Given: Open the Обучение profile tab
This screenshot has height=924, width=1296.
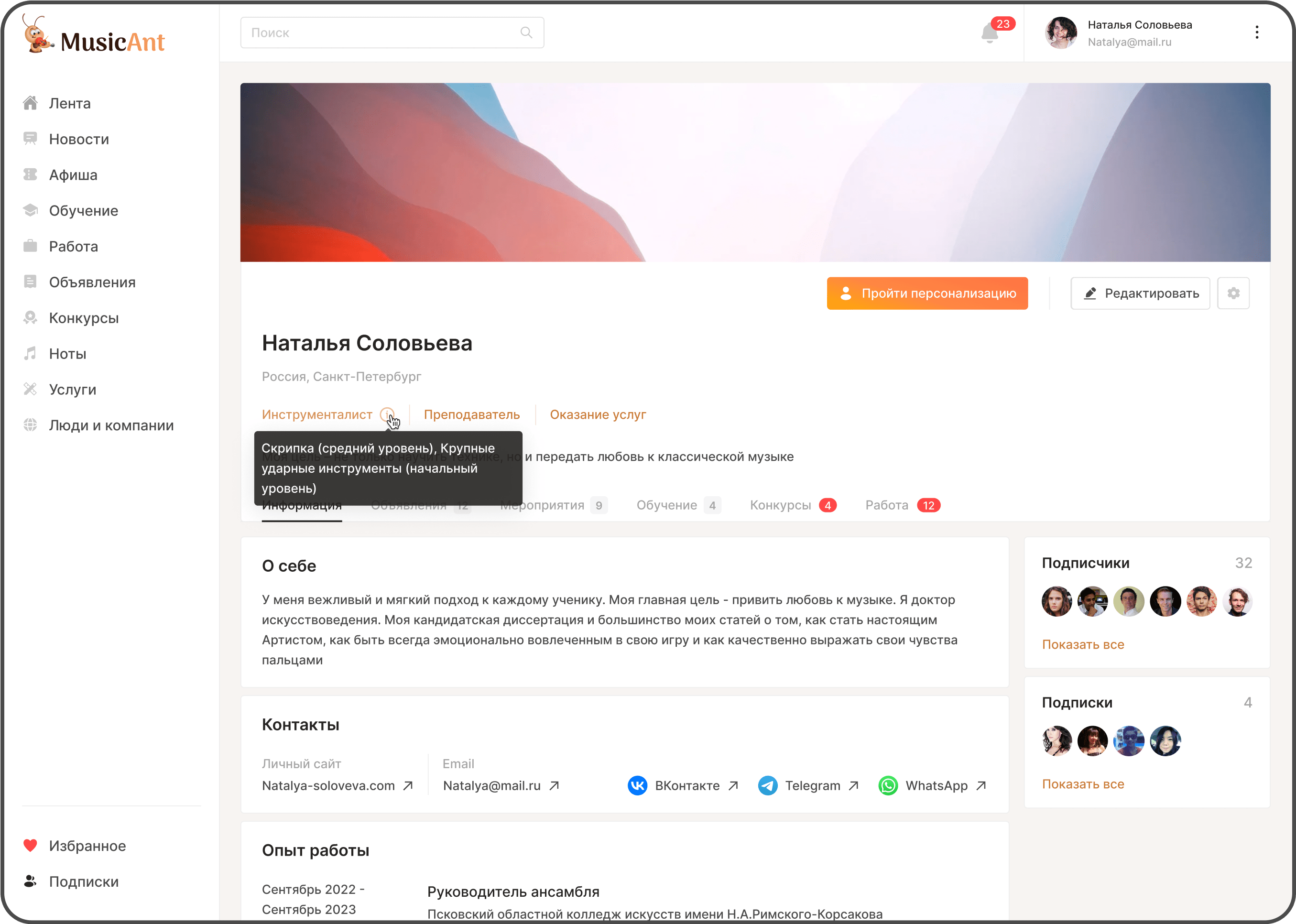Looking at the screenshot, I should click(x=667, y=505).
